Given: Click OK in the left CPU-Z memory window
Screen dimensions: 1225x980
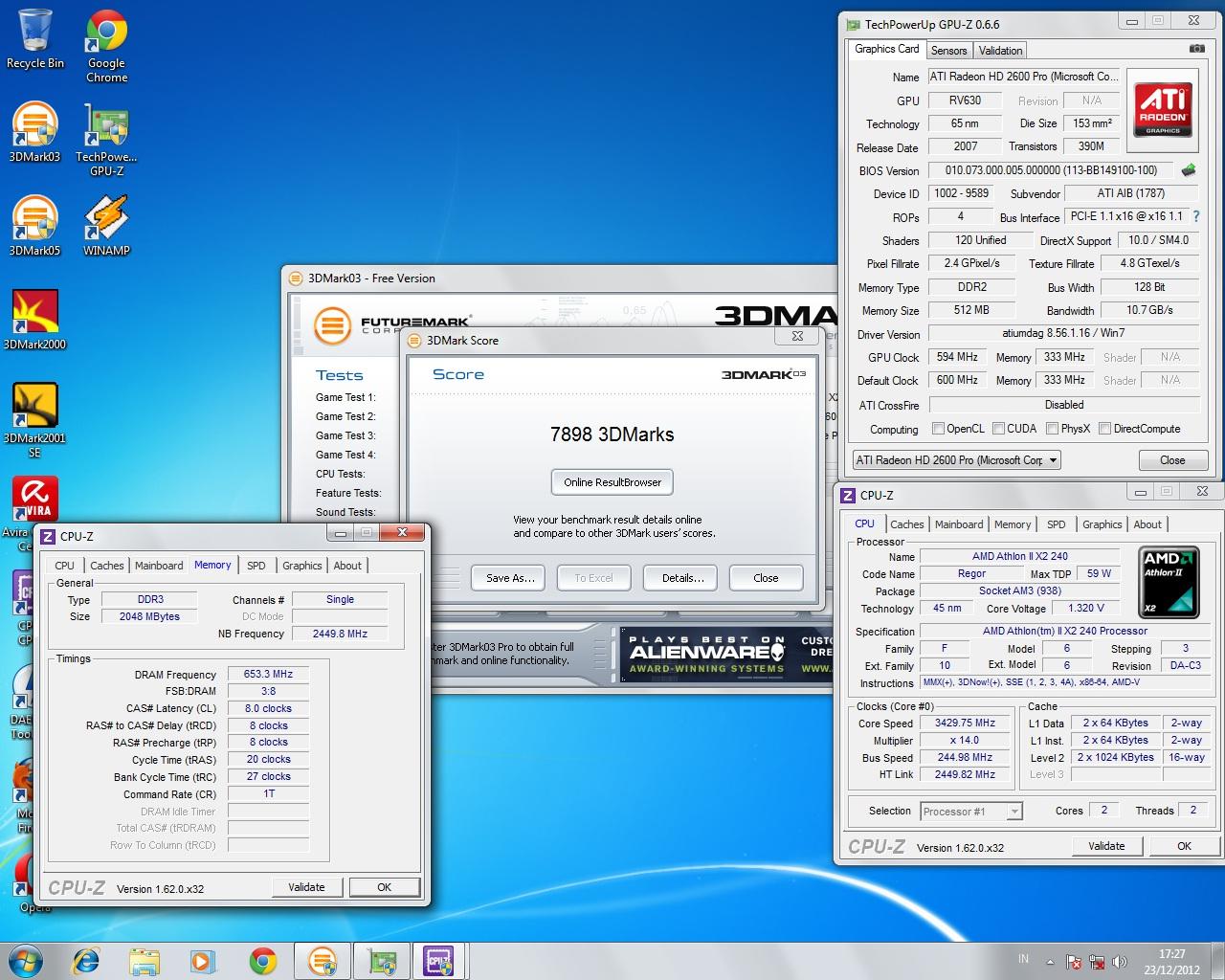Looking at the screenshot, I should [x=384, y=887].
